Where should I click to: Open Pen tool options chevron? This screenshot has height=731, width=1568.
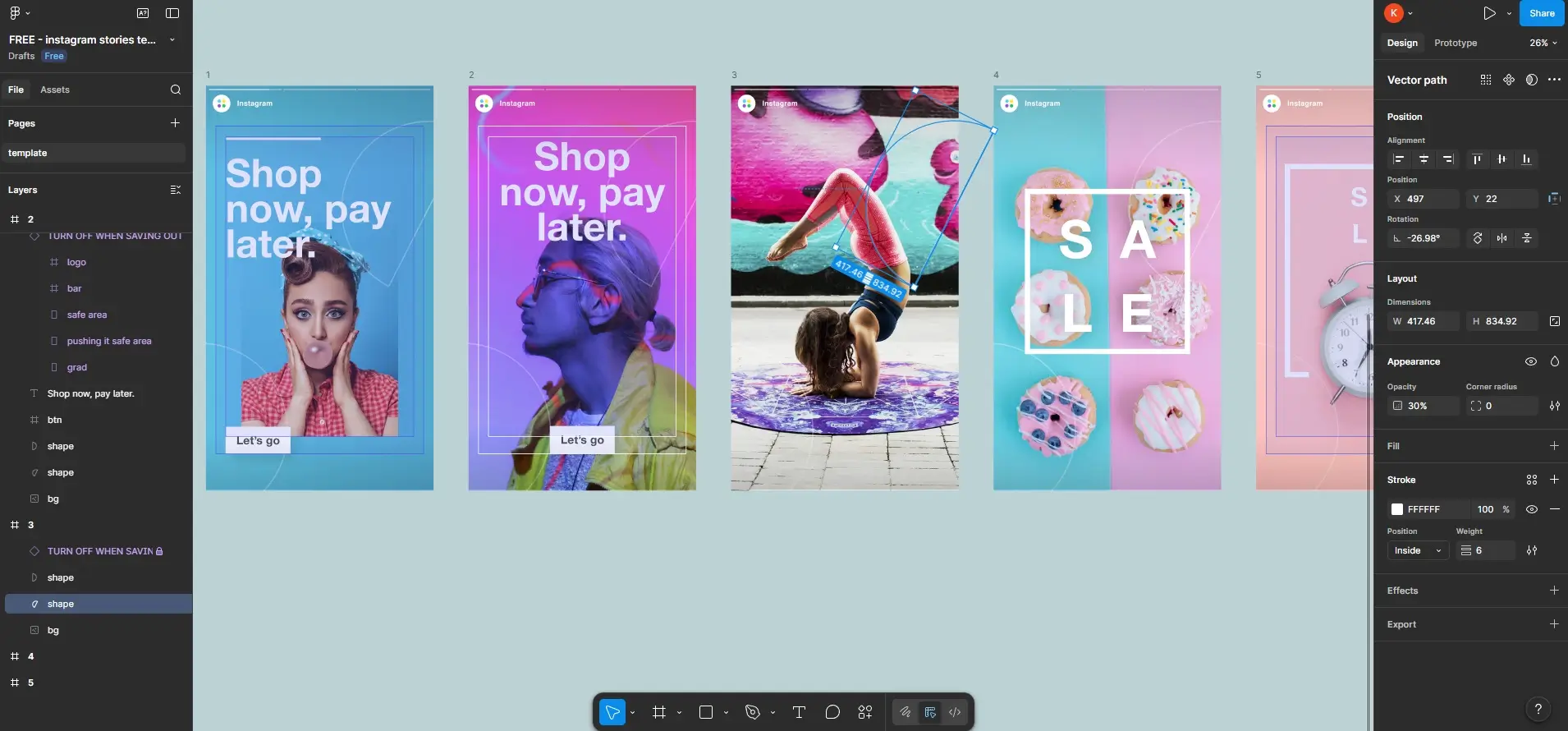coord(773,713)
